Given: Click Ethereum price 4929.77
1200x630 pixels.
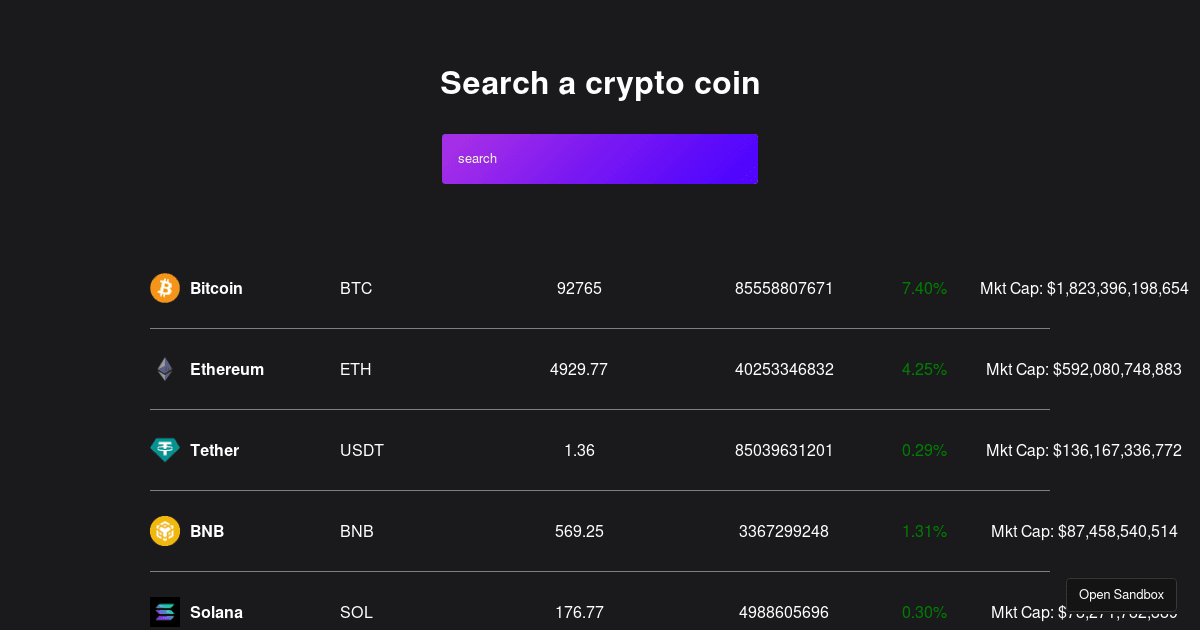Looking at the screenshot, I should (x=579, y=369).
